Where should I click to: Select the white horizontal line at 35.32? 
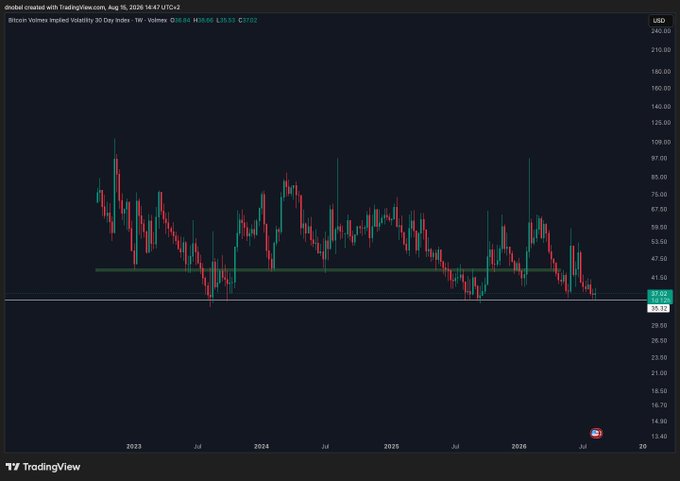(x=325, y=300)
